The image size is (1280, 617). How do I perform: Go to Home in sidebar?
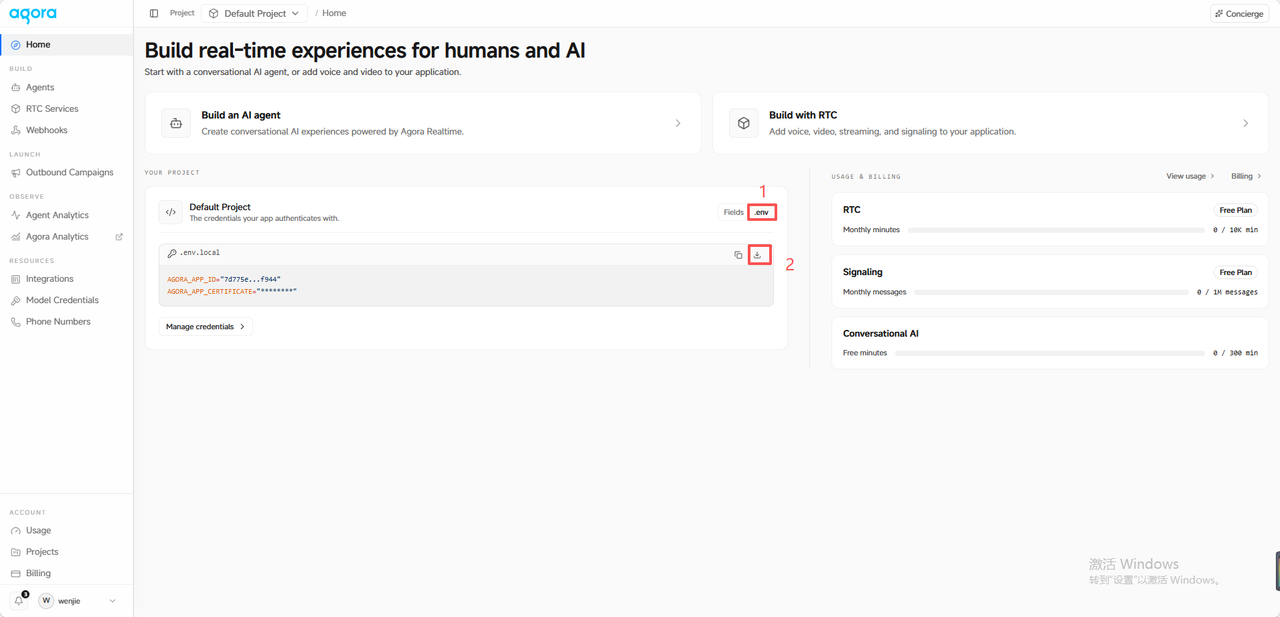pos(66,45)
